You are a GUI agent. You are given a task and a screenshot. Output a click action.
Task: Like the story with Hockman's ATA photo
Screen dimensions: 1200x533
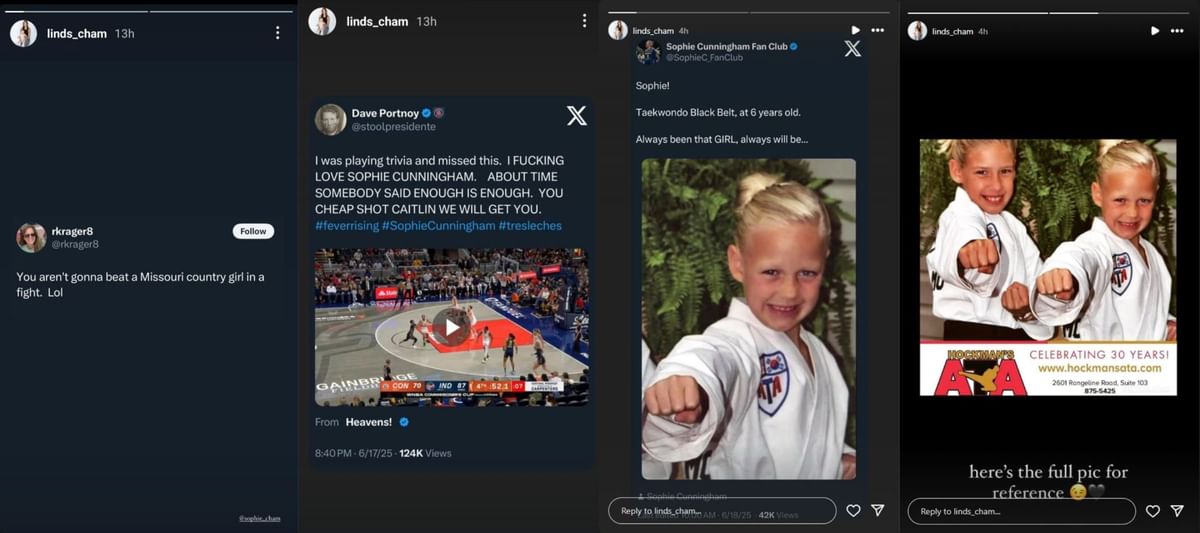[1152, 511]
